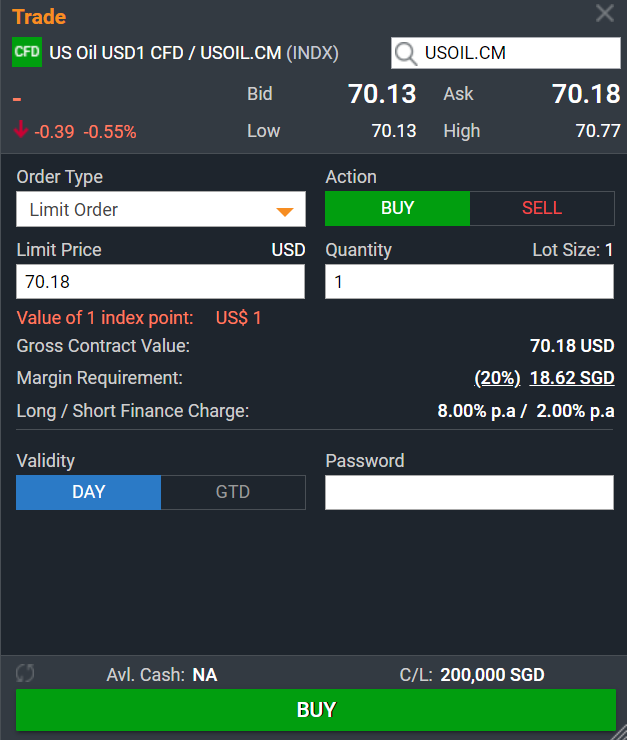Click the Limit Price input field
Screen dimensions: 627x740
point(160,282)
